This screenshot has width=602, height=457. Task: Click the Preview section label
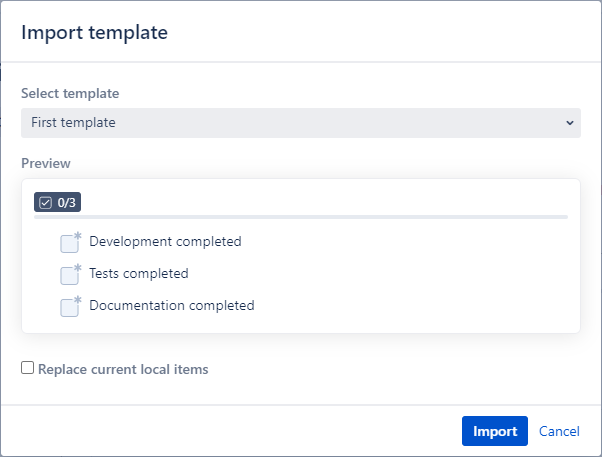(46, 163)
